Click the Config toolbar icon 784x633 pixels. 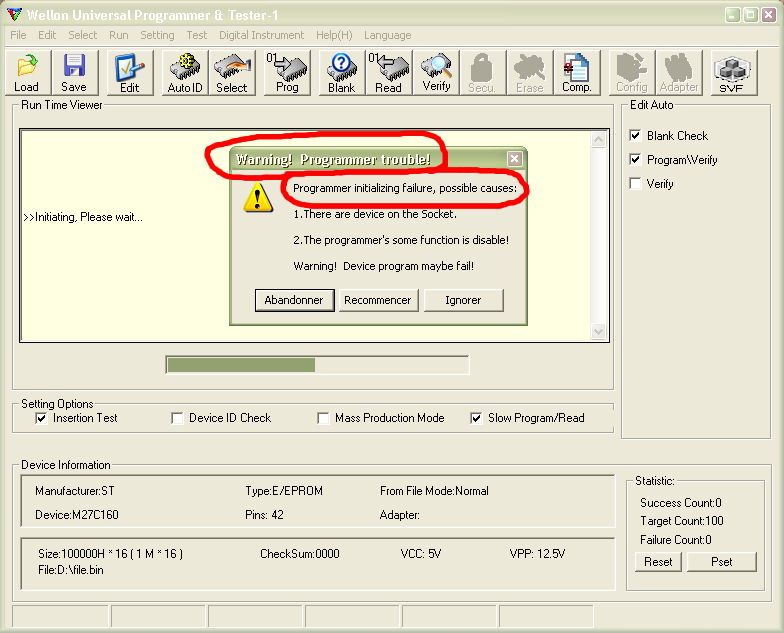632,72
